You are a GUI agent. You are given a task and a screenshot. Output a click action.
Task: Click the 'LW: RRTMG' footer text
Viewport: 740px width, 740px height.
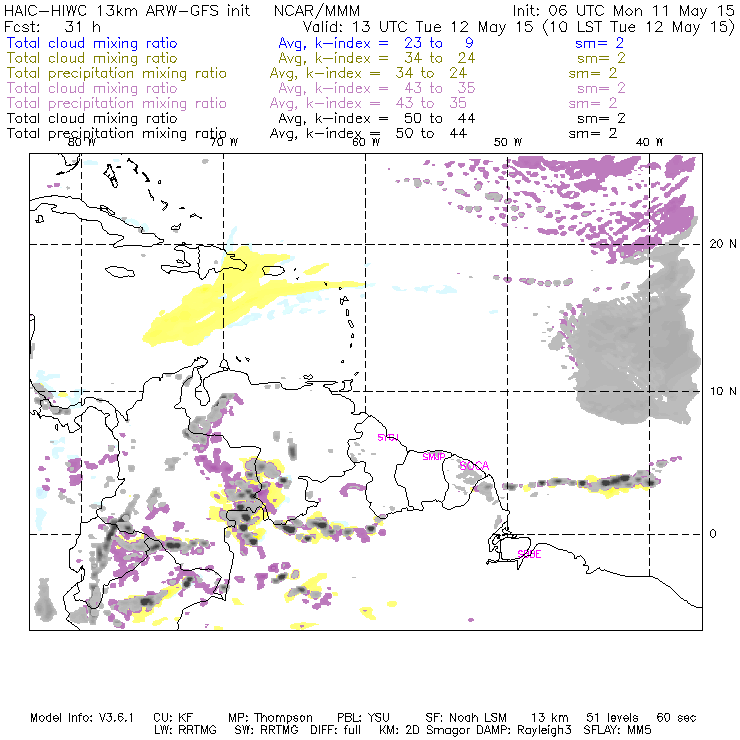click(185, 730)
